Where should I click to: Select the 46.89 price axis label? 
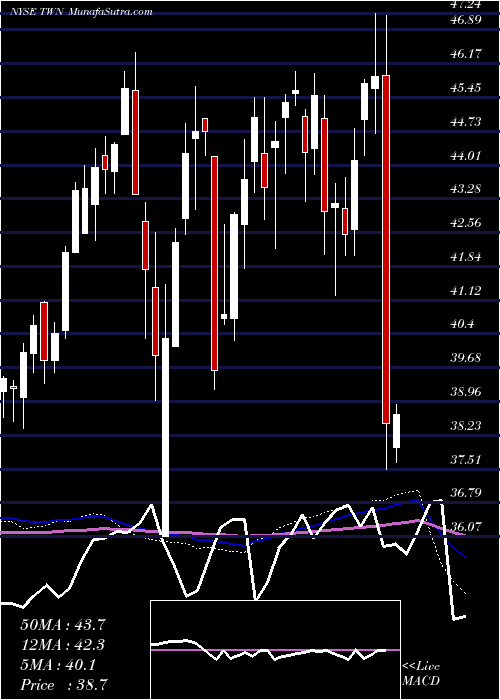point(465,20)
